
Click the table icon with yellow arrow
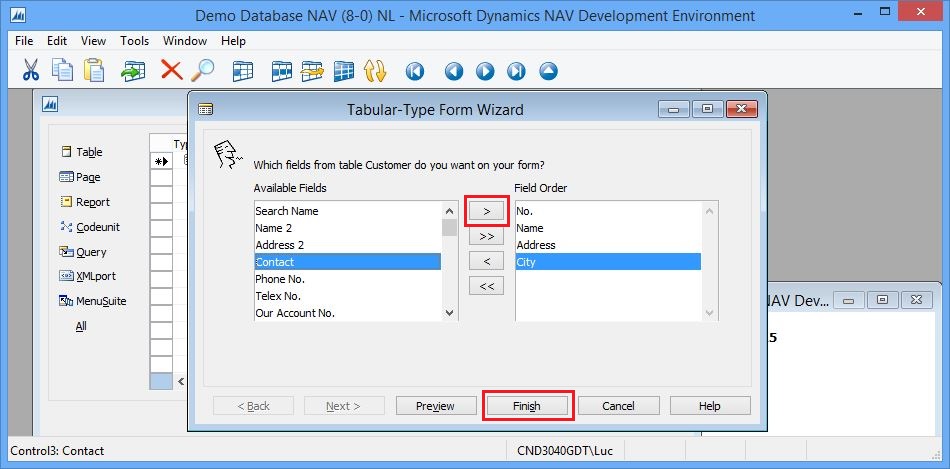coord(313,71)
